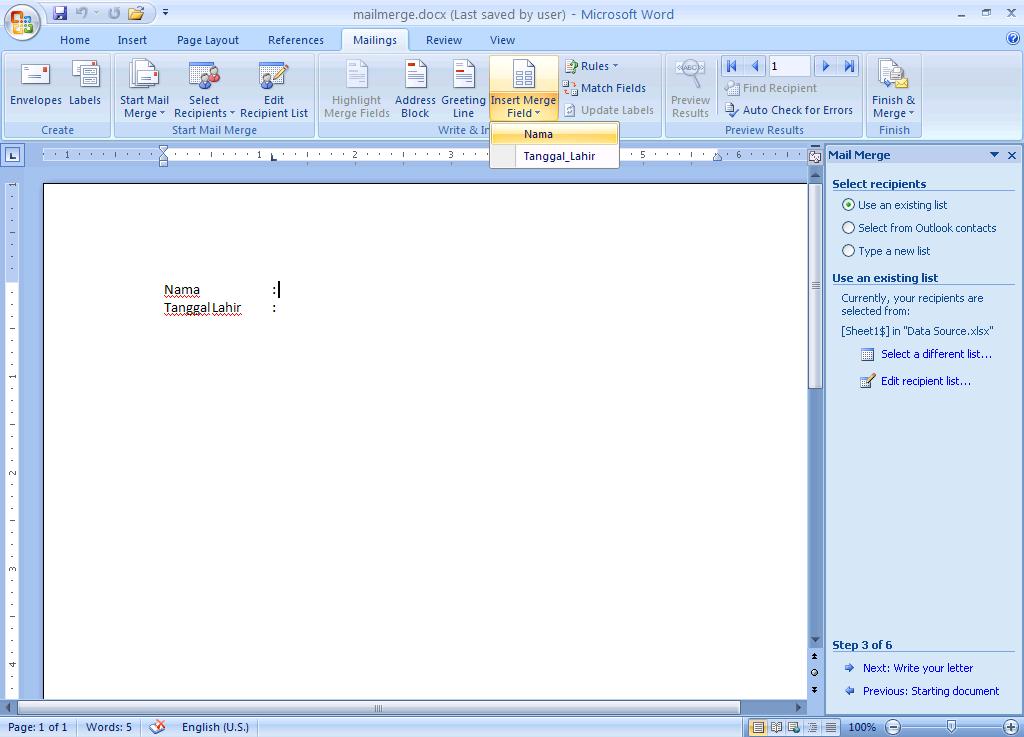
Task: Select Use an existing list
Action: coord(895,205)
